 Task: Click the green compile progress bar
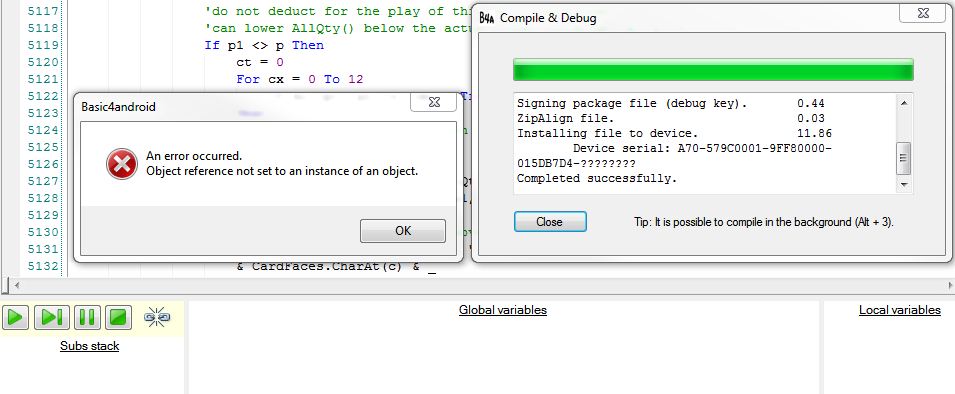pos(713,69)
